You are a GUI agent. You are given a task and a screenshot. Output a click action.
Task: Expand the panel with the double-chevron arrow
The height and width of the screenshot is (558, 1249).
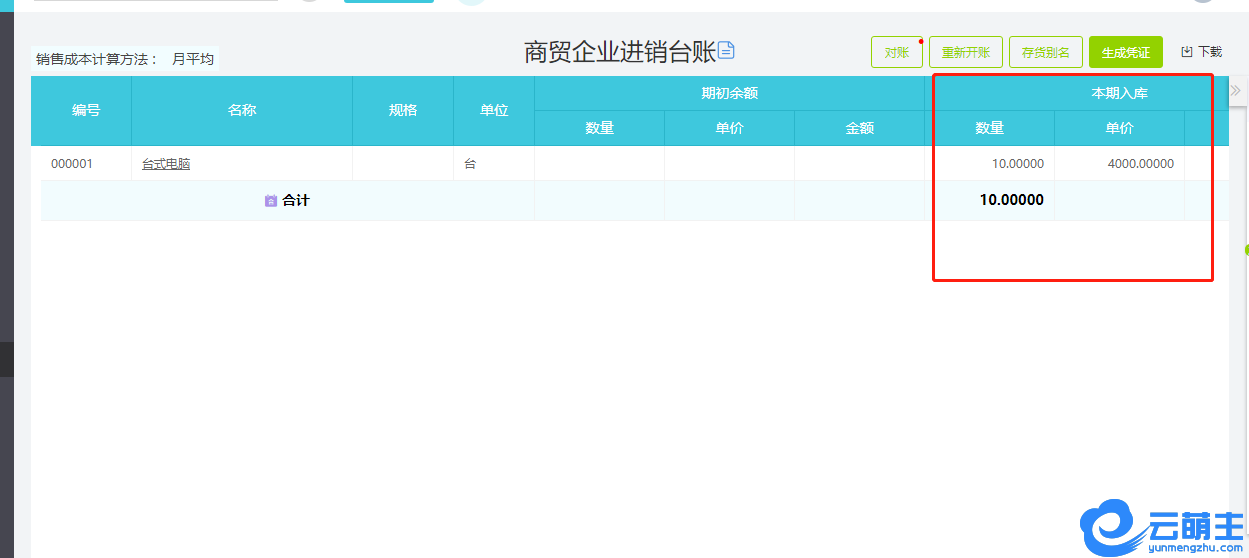coord(1236,91)
